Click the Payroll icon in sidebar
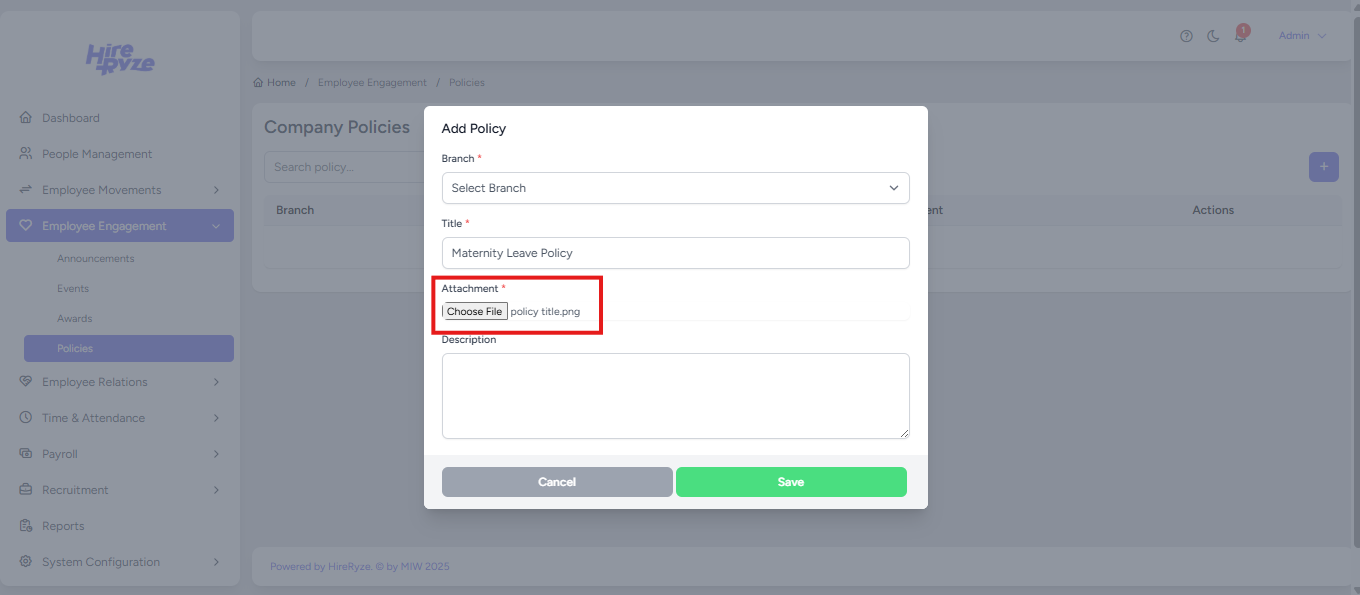 tap(26, 454)
